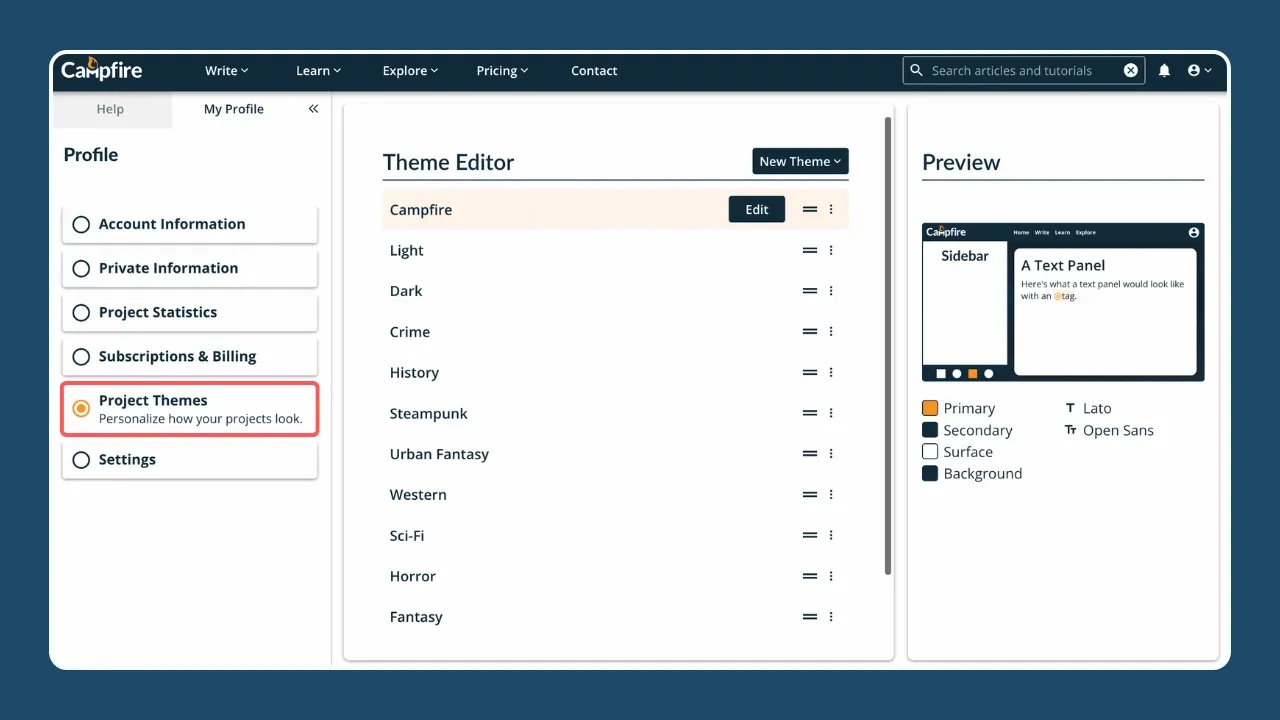This screenshot has height=720, width=1280.
Task: Click the orange Primary color swatch
Action: tap(931, 408)
